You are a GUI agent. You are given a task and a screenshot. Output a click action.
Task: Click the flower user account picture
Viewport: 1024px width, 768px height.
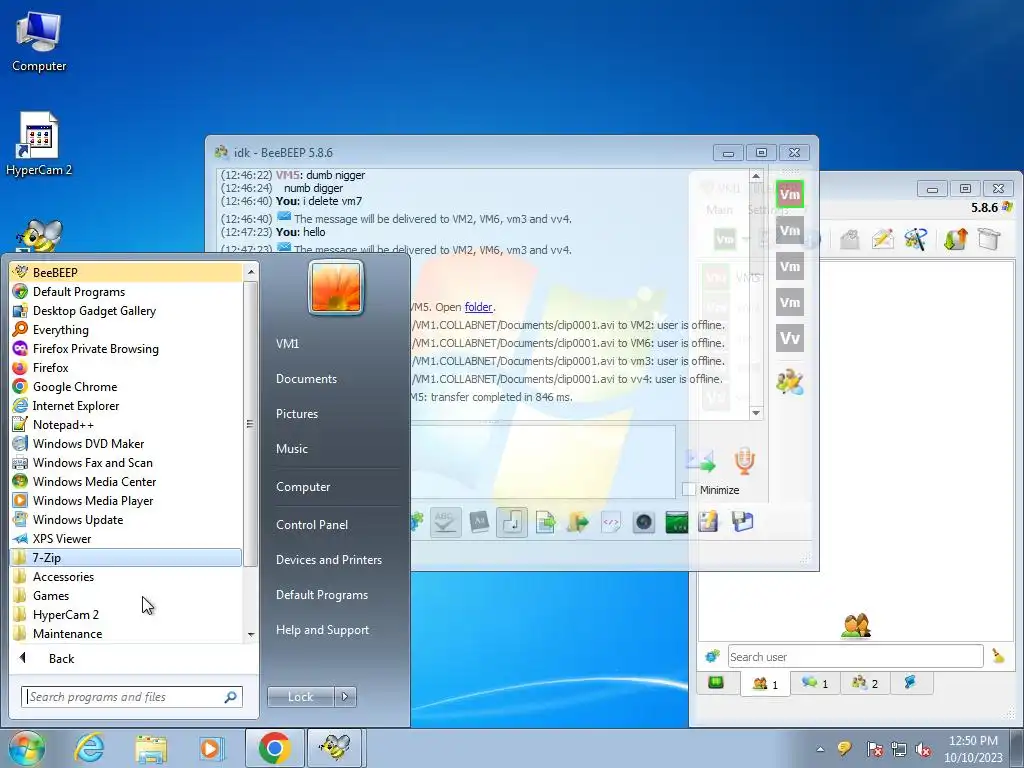336,287
